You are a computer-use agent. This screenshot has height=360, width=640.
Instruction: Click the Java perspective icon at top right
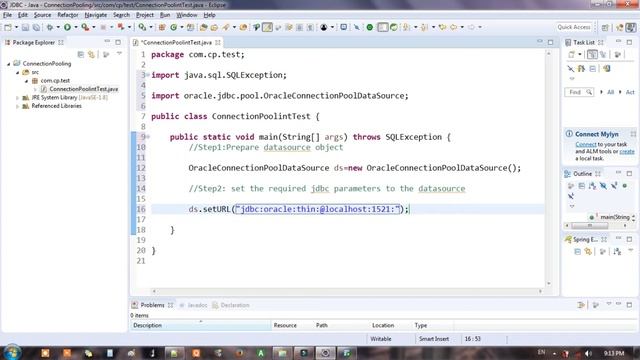pyautogui.click(x=631, y=27)
